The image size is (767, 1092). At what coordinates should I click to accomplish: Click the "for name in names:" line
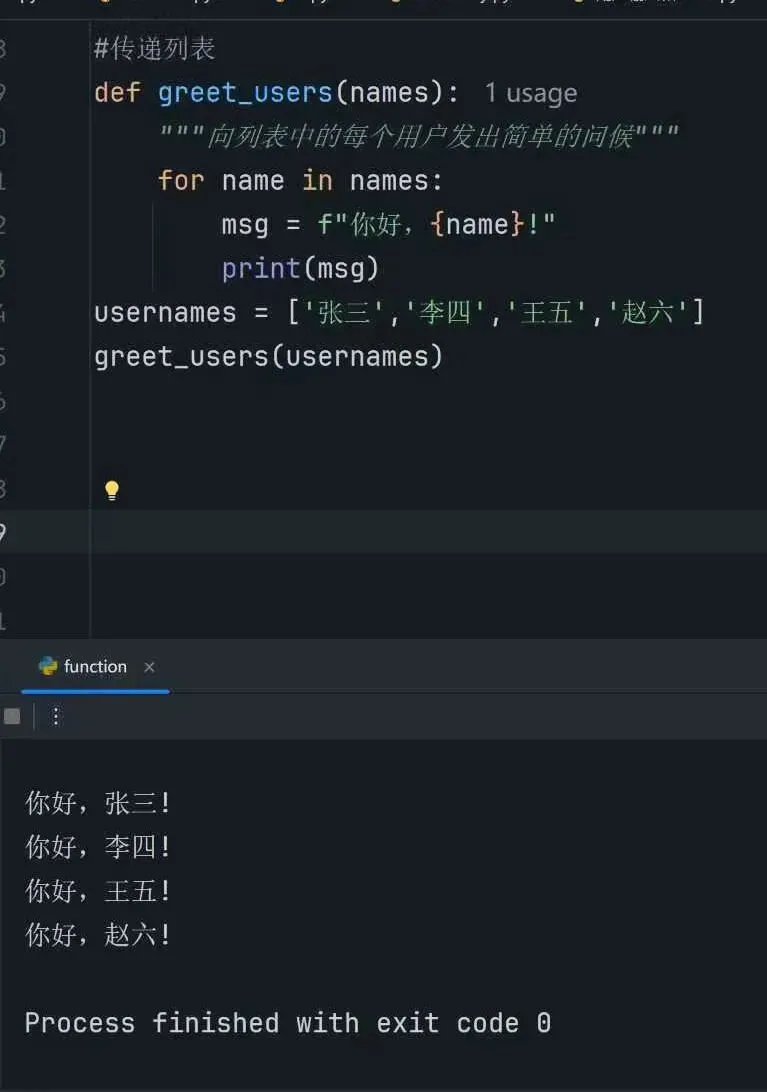click(300, 180)
